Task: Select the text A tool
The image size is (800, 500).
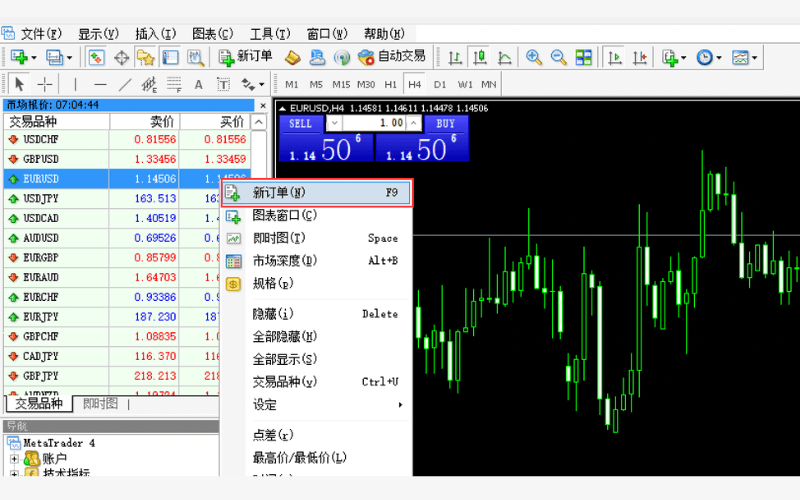Action: [x=198, y=85]
